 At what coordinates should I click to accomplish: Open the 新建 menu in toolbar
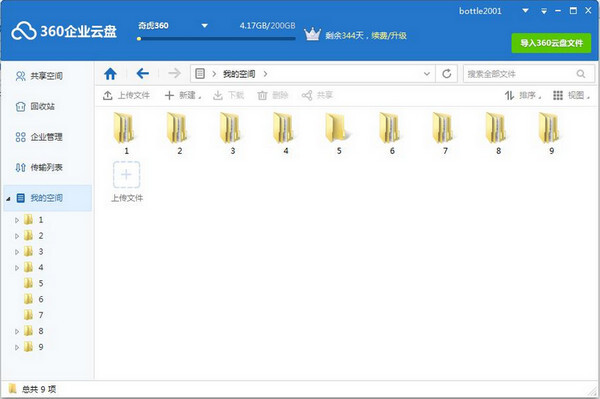[x=183, y=95]
